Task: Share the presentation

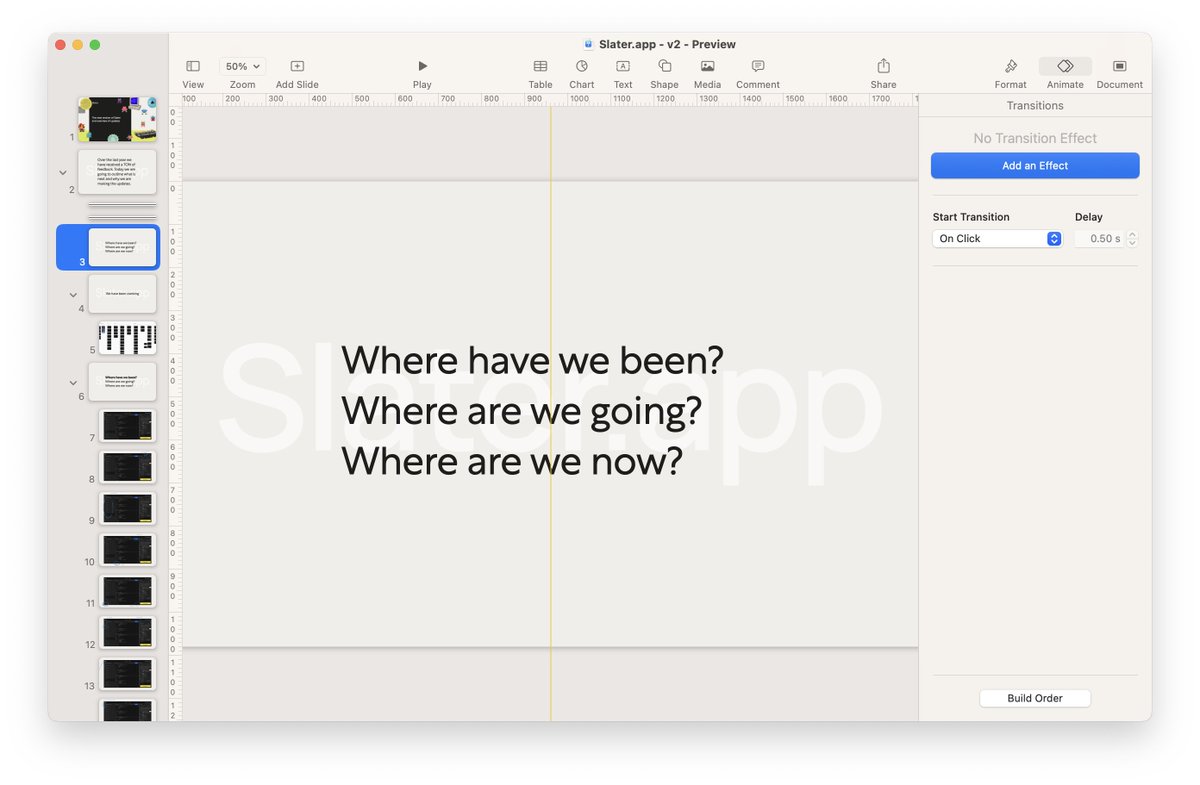Action: click(x=883, y=66)
